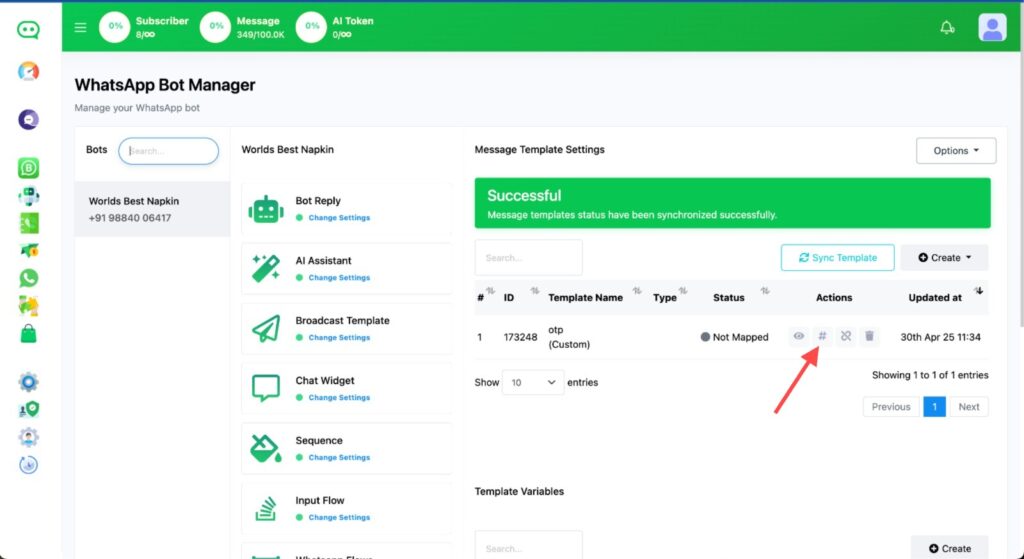Open the WhatsApp Business 'B' icon in sidebar
The height and width of the screenshot is (559, 1024).
point(28,168)
